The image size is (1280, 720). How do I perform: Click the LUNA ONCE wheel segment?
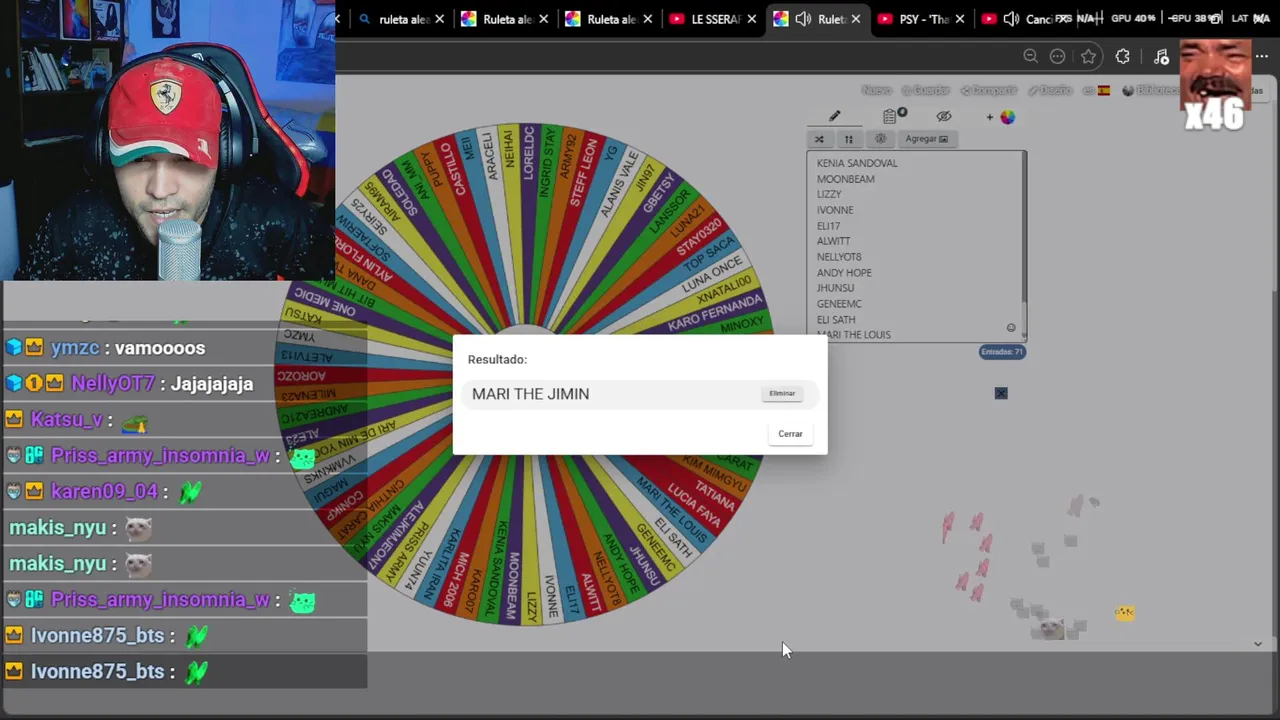click(712, 273)
